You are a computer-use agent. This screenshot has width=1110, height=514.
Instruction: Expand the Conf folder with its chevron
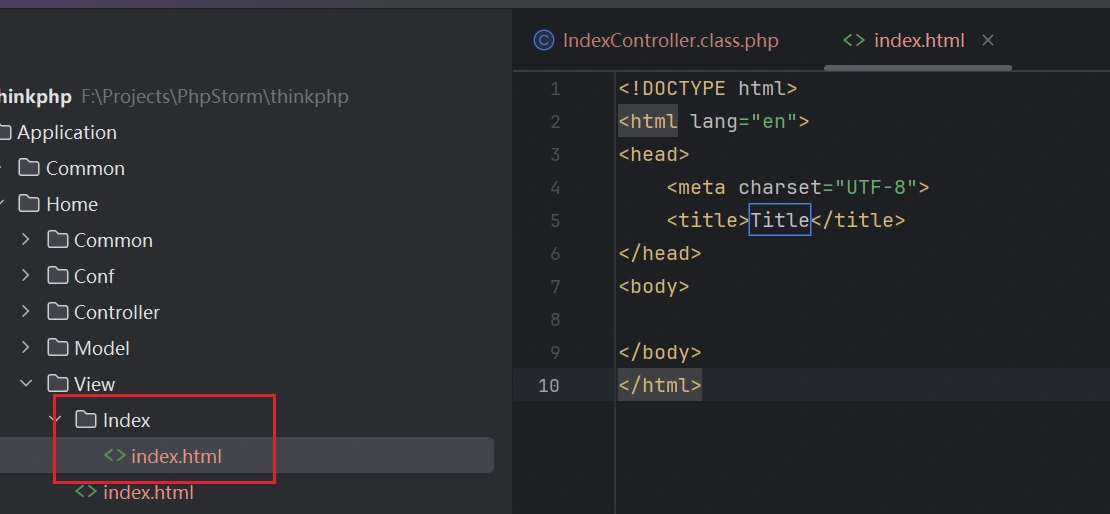pos(27,276)
